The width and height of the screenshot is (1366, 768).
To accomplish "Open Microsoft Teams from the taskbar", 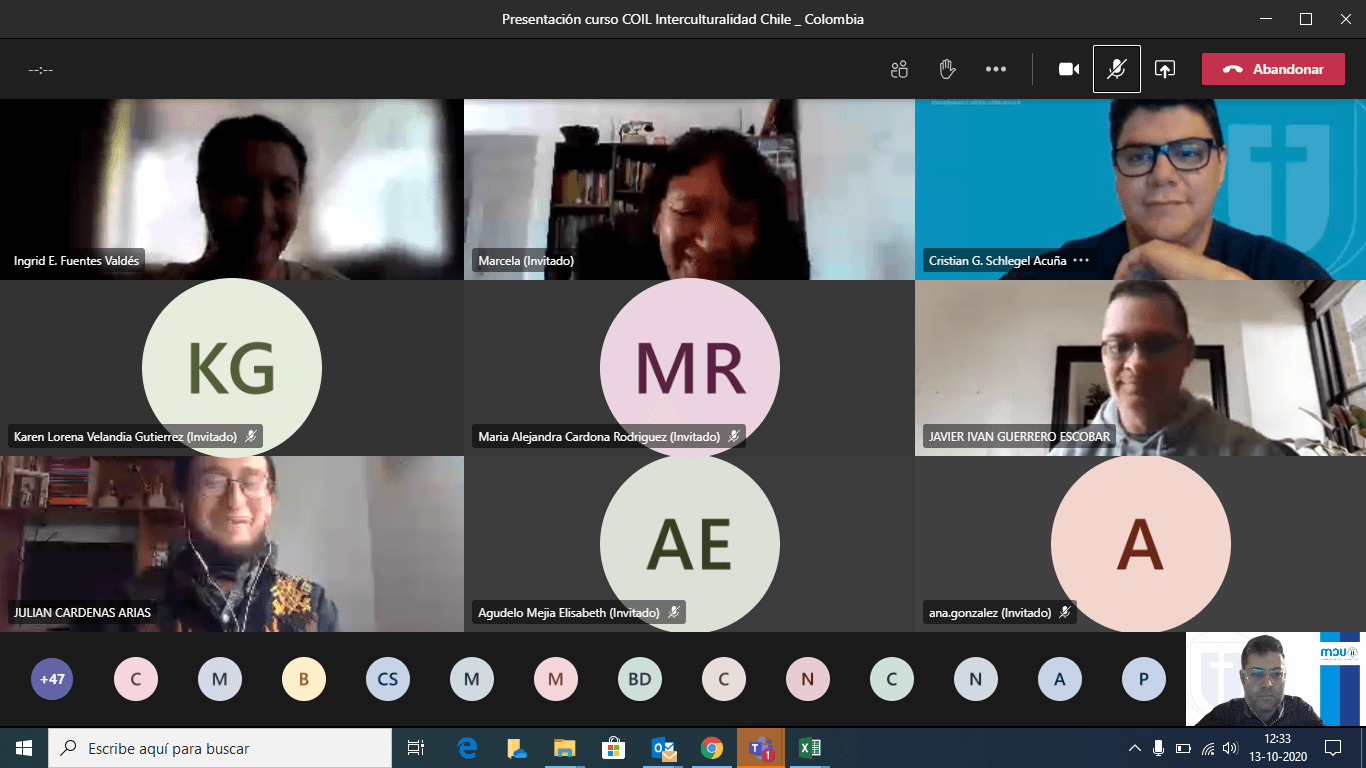I will pyautogui.click(x=761, y=748).
